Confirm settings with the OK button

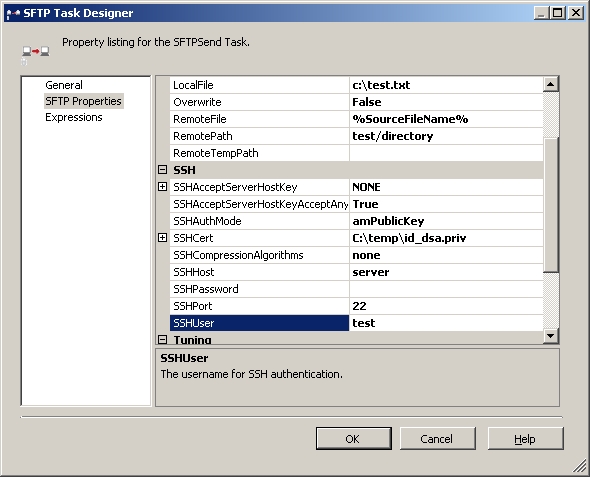click(x=354, y=439)
